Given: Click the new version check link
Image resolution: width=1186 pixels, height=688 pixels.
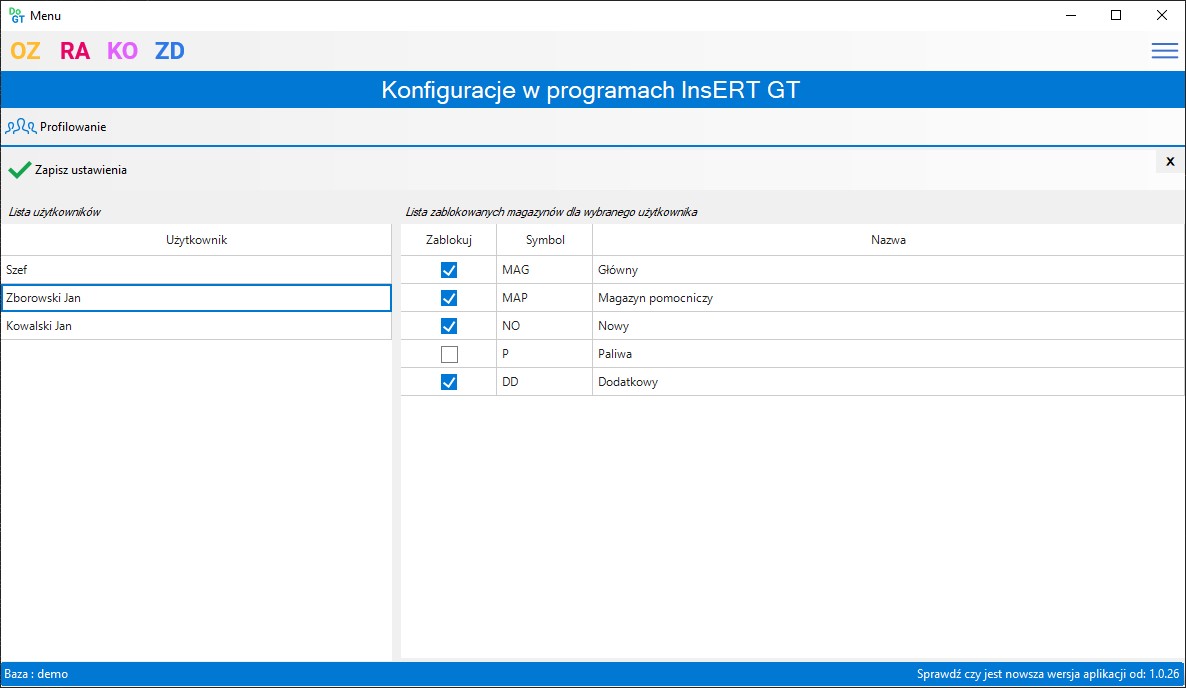Looking at the screenshot, I should (x=1048, y=674).
